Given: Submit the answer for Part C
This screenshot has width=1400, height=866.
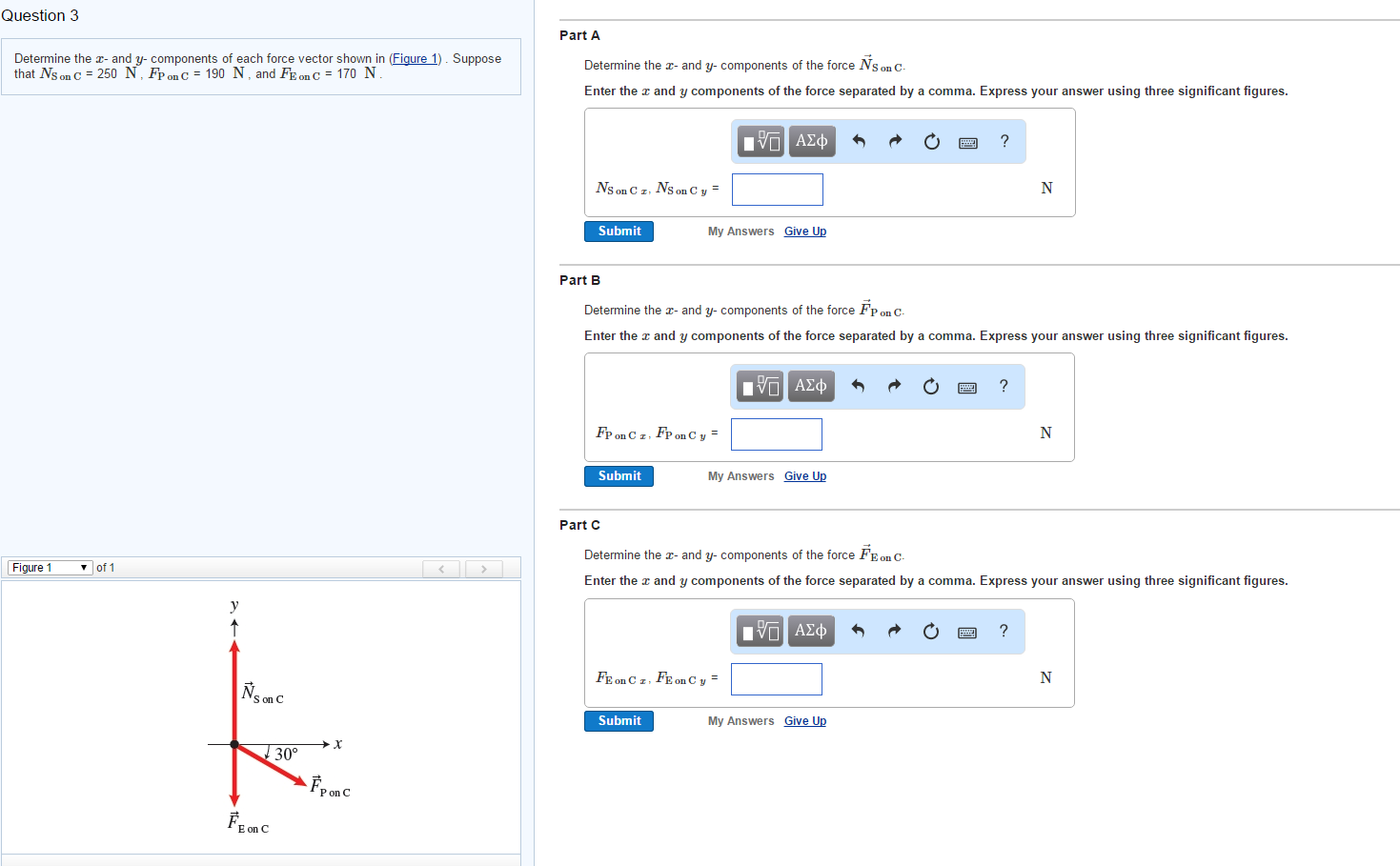Looking at the screenshot, I should tap(618, 720).
